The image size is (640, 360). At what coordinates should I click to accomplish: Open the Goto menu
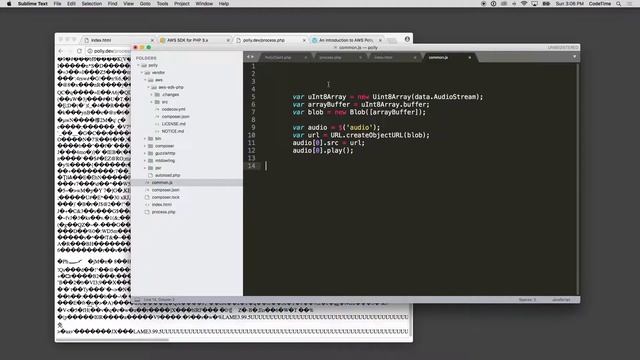click(145, 4)
